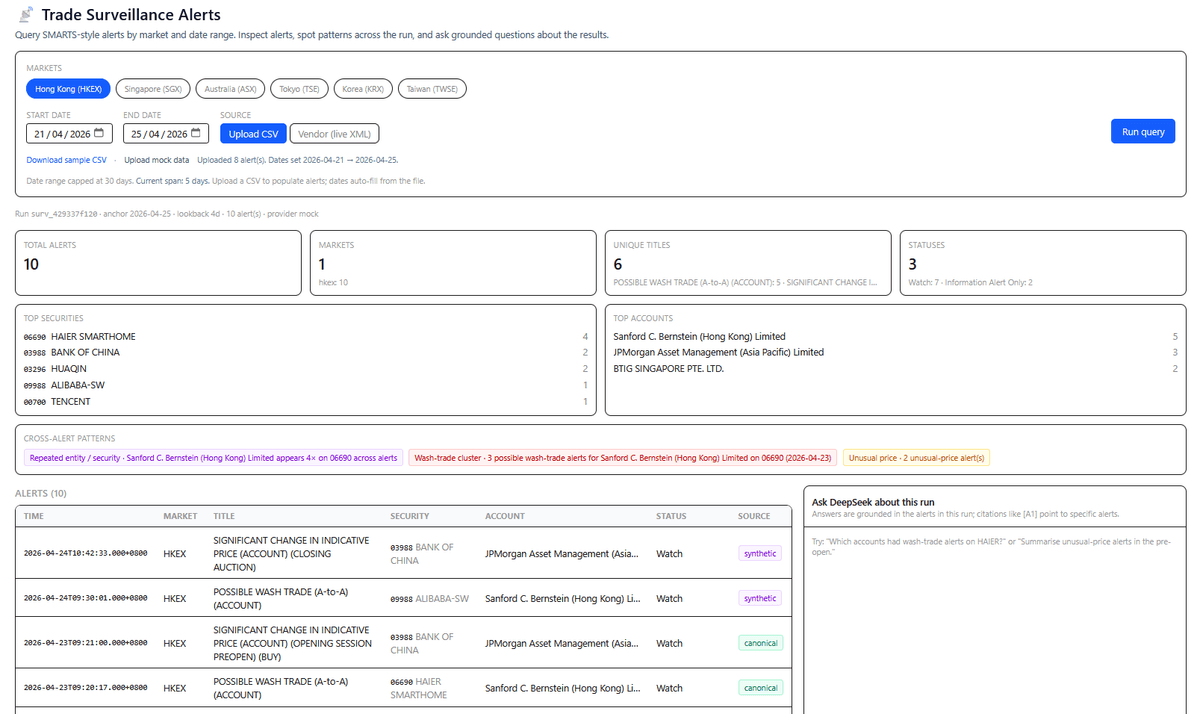Click the Unusual price pattern chip
The image size is (1200, 714).
pyautogui.click(x=916, y=458)
